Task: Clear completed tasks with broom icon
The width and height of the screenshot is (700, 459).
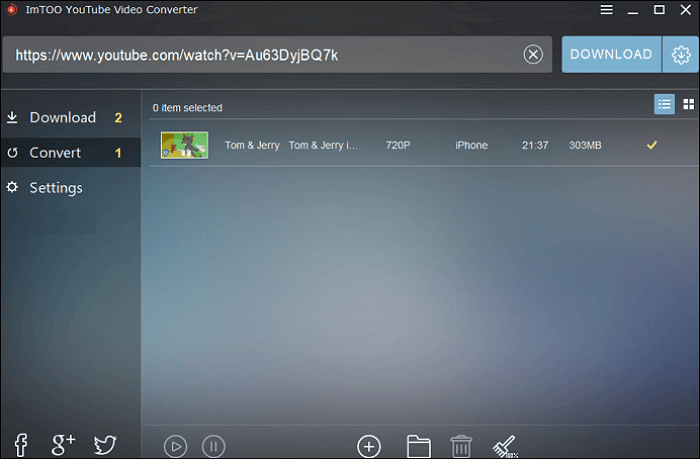Action: coord(504,446)
